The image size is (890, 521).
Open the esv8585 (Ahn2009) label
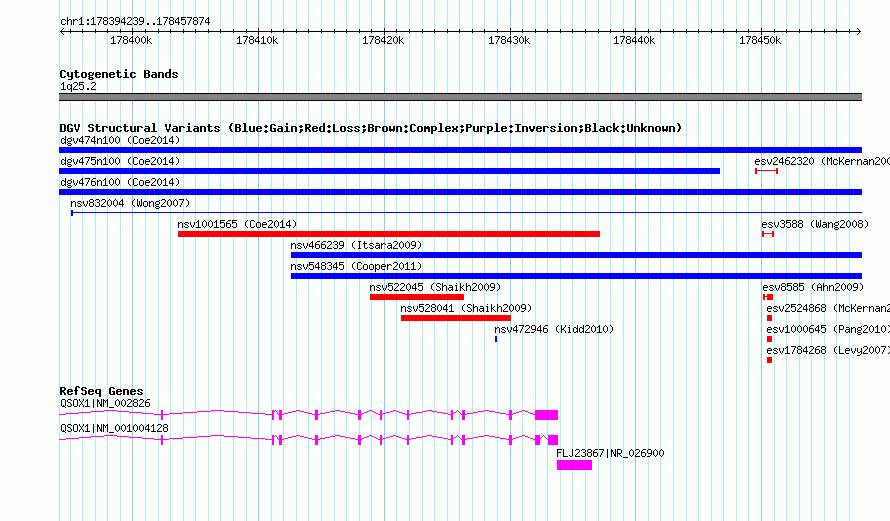(x=813, y=287)
